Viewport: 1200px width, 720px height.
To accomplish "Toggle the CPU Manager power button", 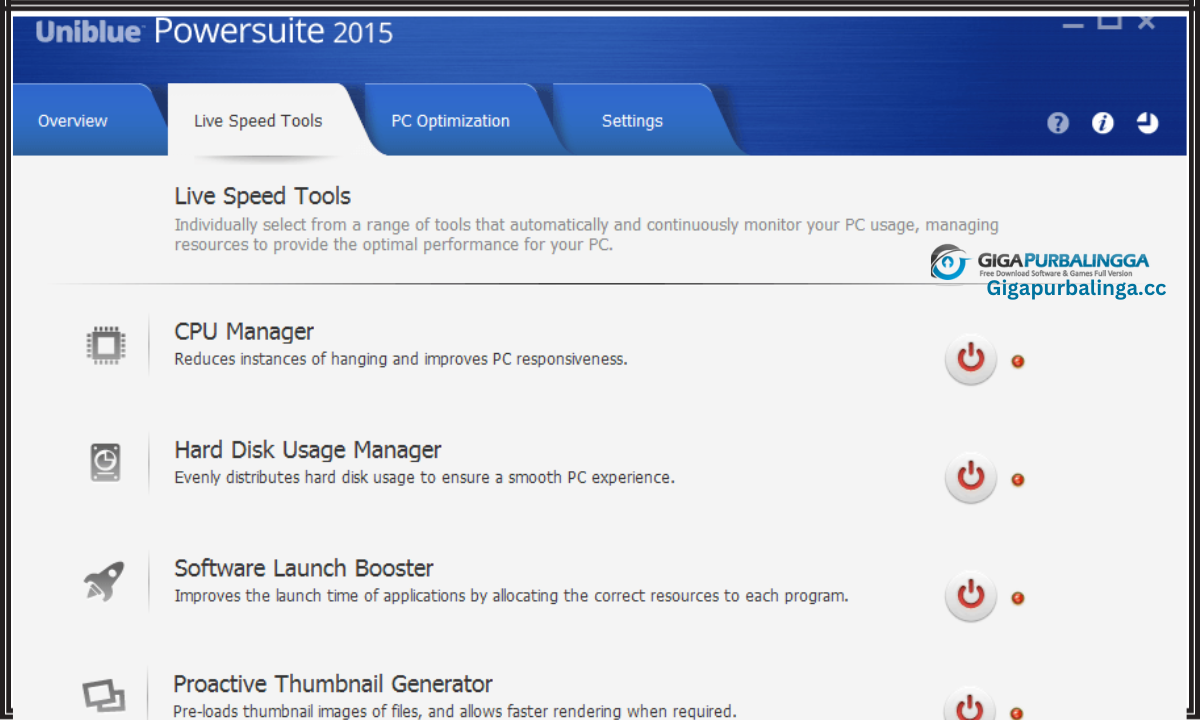I will pyautogui.click(x=971, y=359).
